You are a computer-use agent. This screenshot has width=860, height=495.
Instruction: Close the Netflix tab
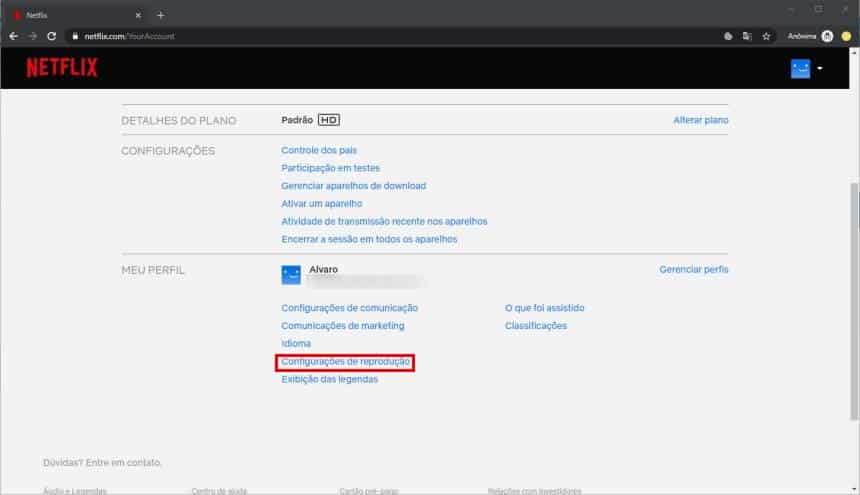click(138, 15)
